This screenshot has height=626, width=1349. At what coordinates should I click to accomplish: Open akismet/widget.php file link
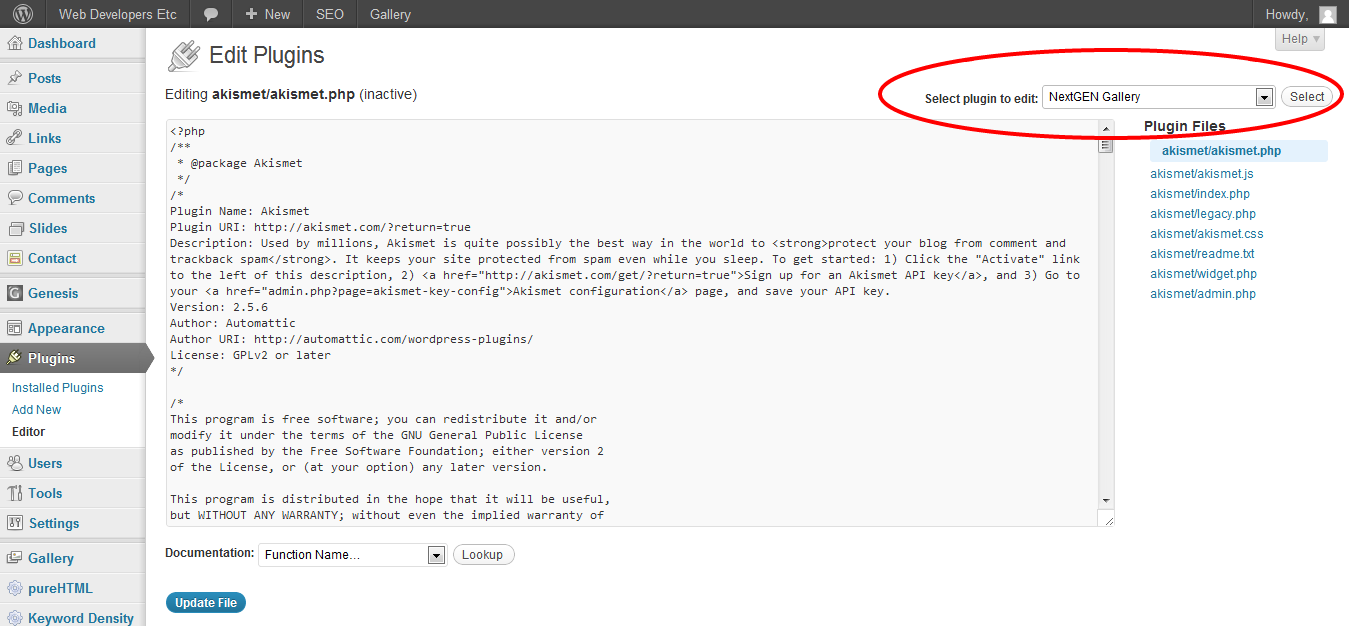pos(1203,274)
